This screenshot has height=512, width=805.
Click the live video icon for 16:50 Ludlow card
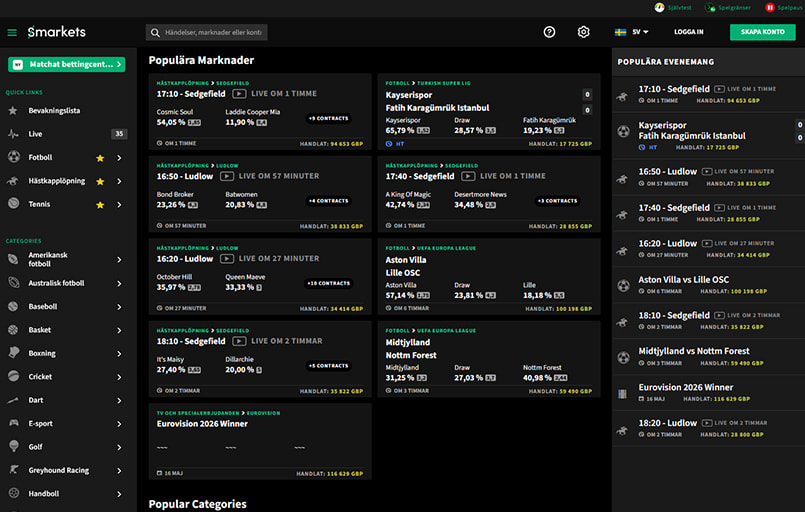(227, 176)
